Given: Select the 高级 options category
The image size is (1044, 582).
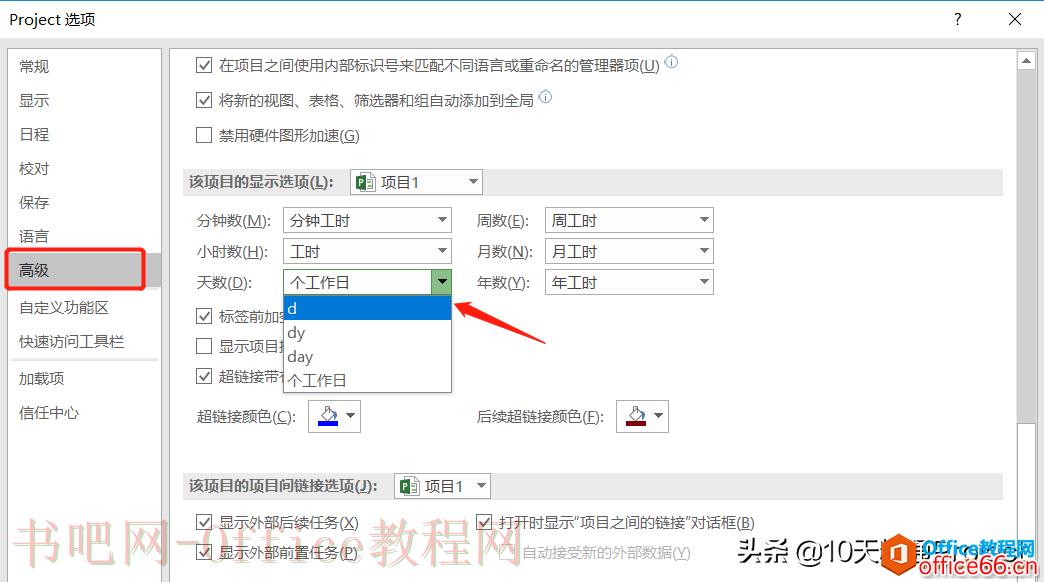Looking at the screenshot, I should 85,270.
